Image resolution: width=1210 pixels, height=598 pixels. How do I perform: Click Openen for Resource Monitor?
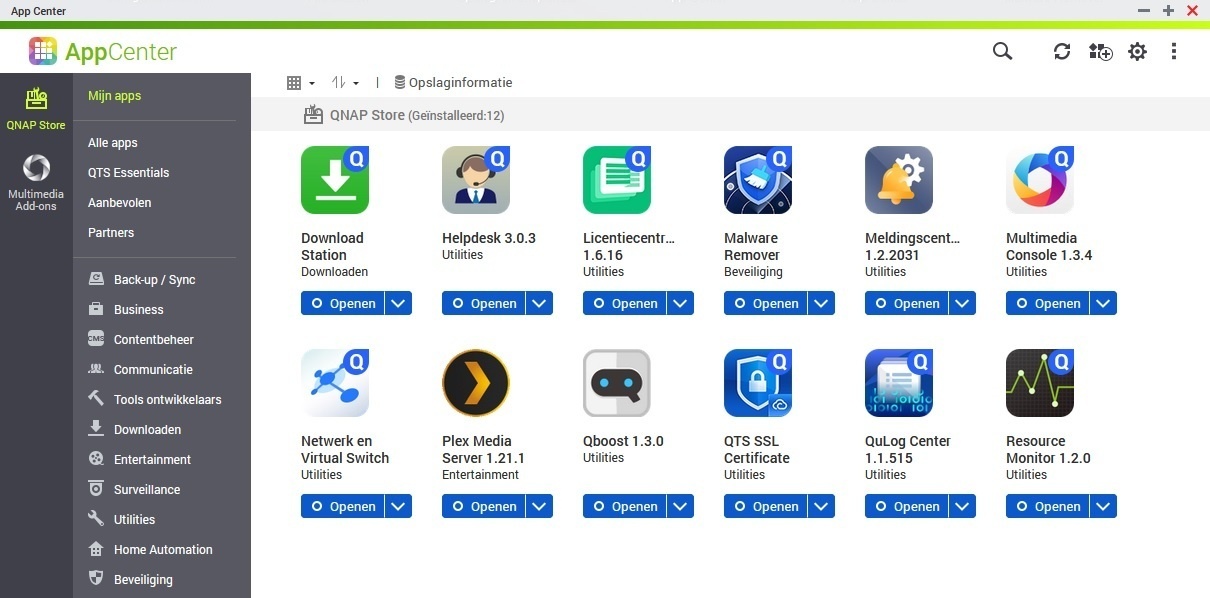click(x=1048, y=506)
